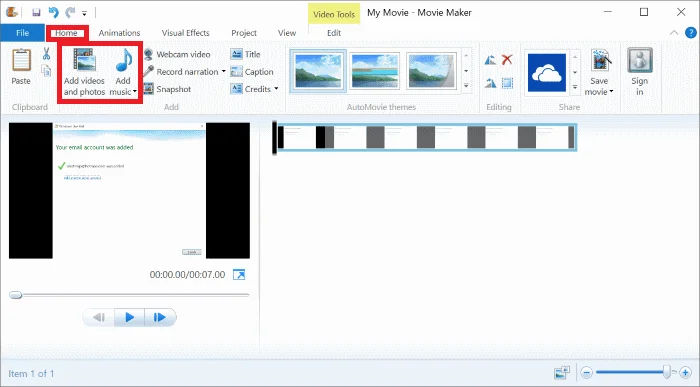Click the preview monitor video
700x387 pixels.
(x=129, y=191)
